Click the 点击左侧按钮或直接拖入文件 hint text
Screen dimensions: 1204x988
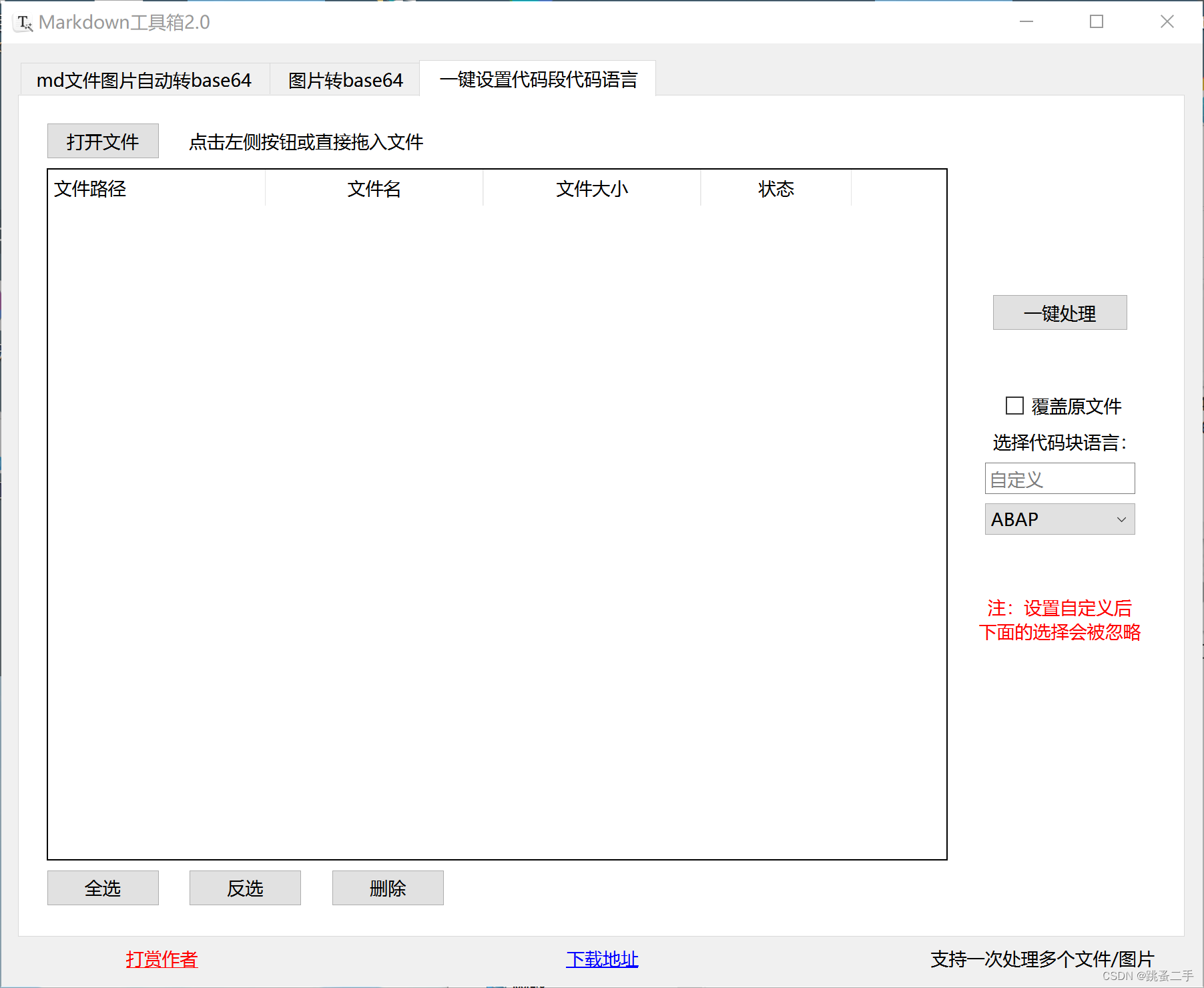point(306,142)
